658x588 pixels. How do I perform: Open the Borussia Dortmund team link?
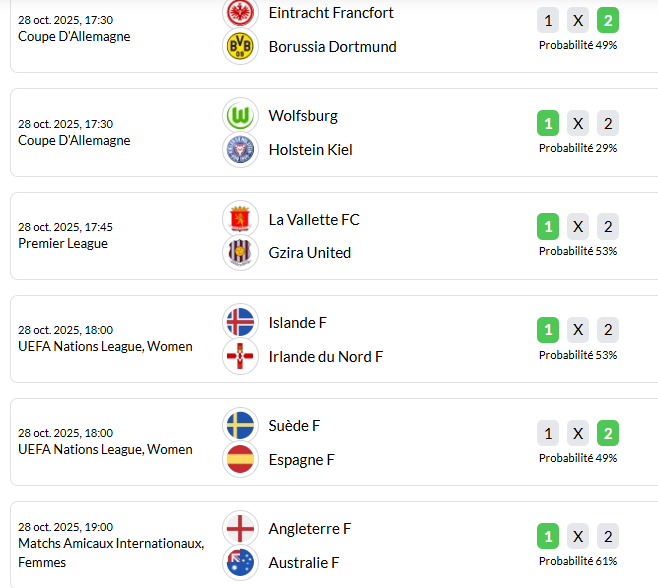pos(332,47)
